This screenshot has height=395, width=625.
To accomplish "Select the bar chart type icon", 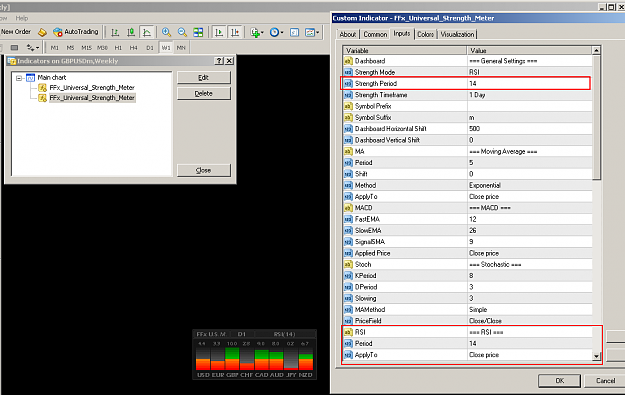I will tap(115, 32).
